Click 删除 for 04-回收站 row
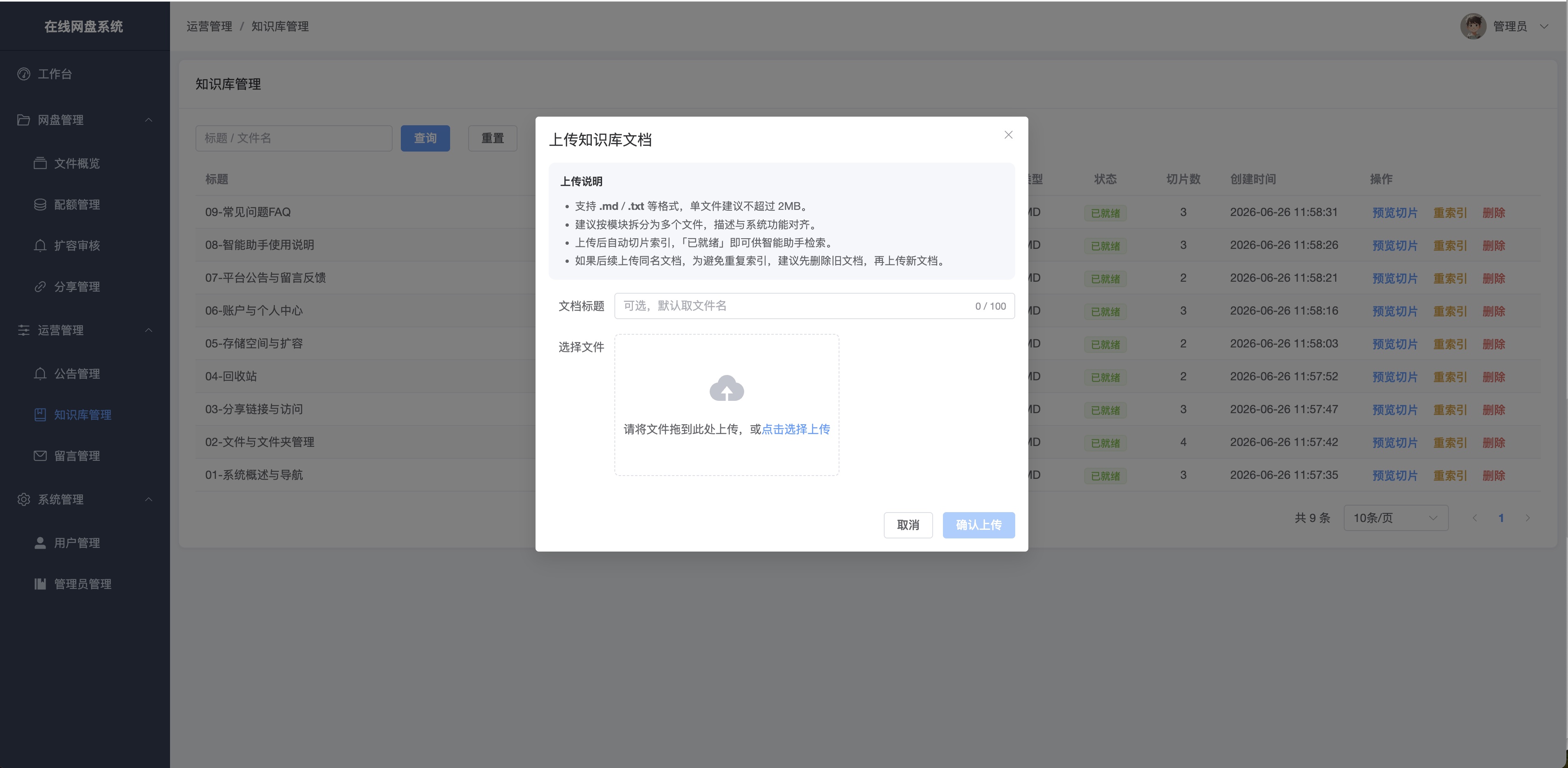This screenshot has width=1568, height=768. tap(1493, 377)
